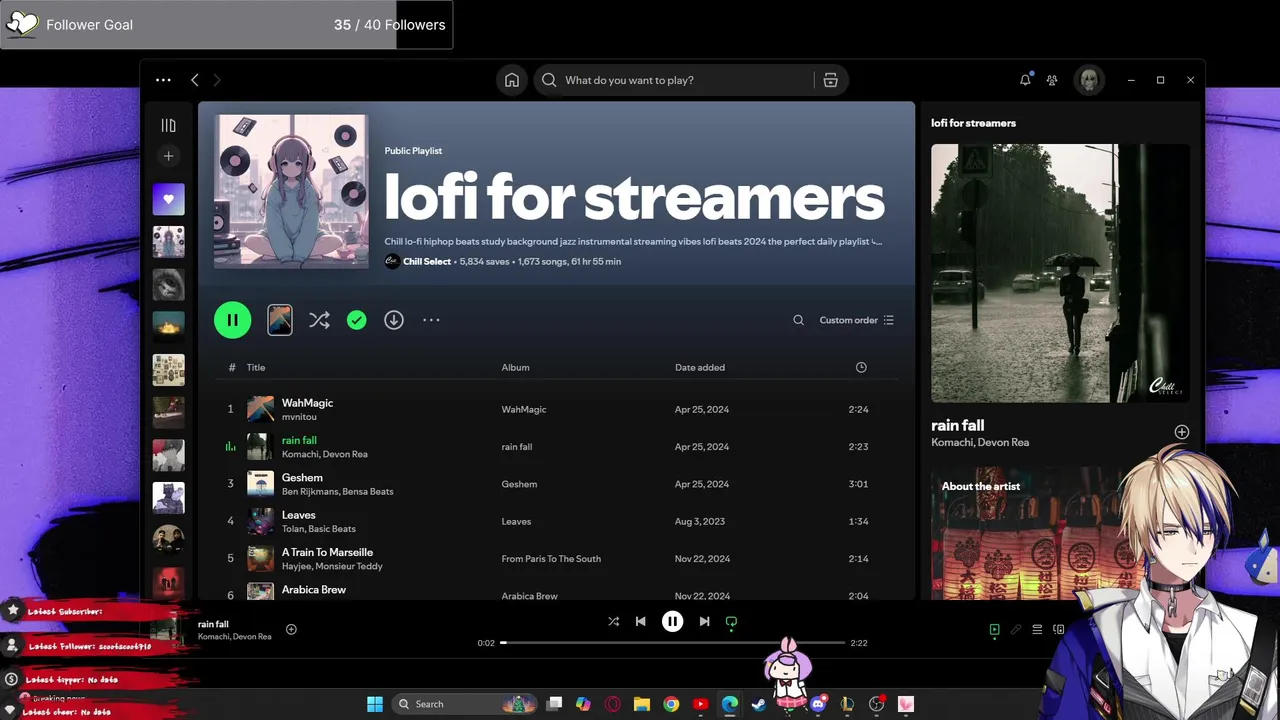The height and width of the screenshot is (720, 1280).
Task: Open the lyrics microphone icon
Action: [x=1016, y=630]
